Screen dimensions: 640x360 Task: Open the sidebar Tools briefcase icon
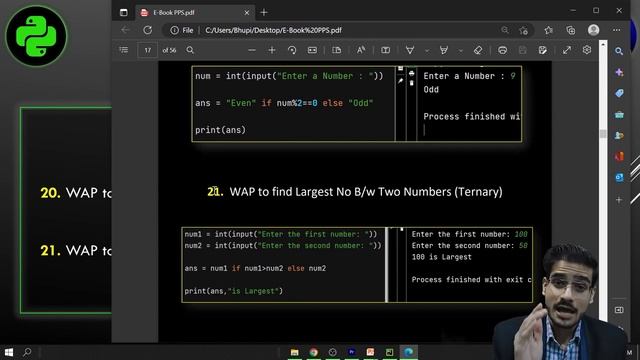point(619,115)
